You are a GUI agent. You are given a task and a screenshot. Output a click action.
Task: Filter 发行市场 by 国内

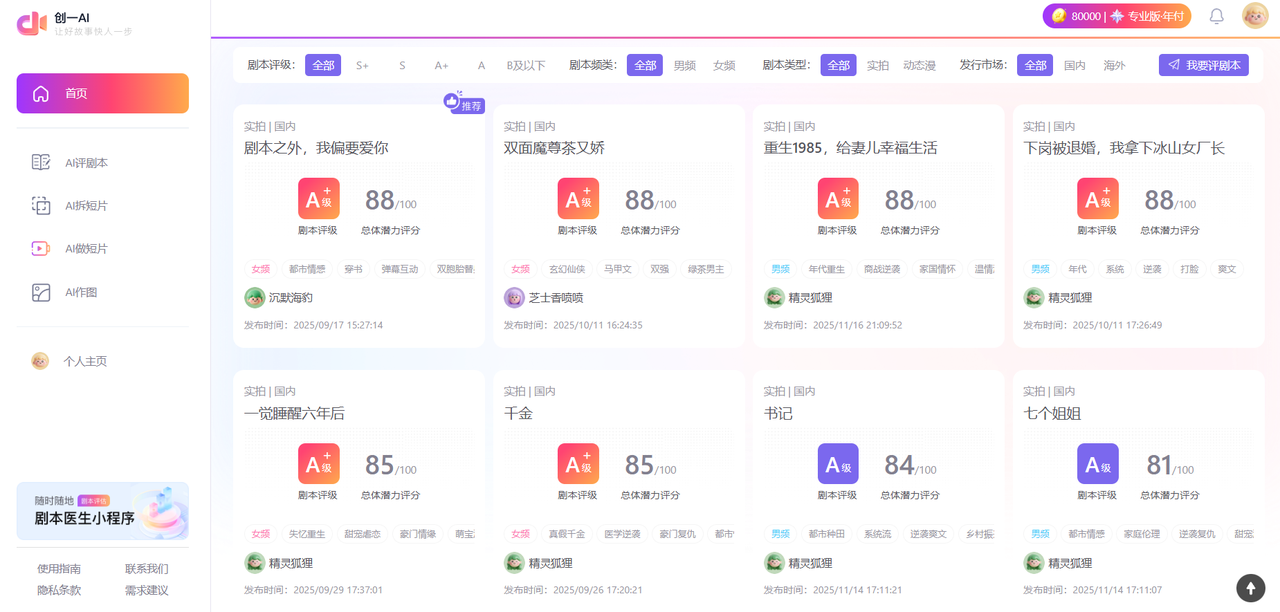(x=1075, y=65)
